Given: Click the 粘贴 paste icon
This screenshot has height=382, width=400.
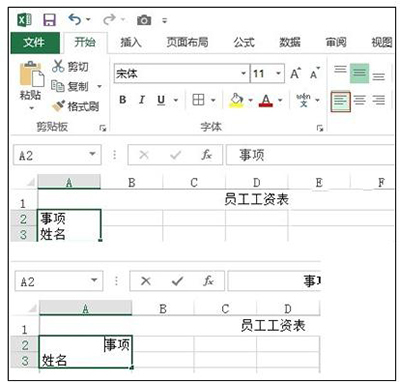Looking at the screenshot, I should pyautogui.click(x=31, y=74).
